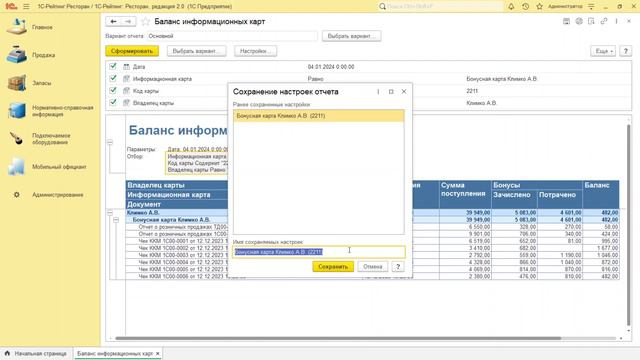Click Дата value 04.01.2024 0:00:00
Image resolution: width=640 pixels, height=360 pixels.
point(331,67)
